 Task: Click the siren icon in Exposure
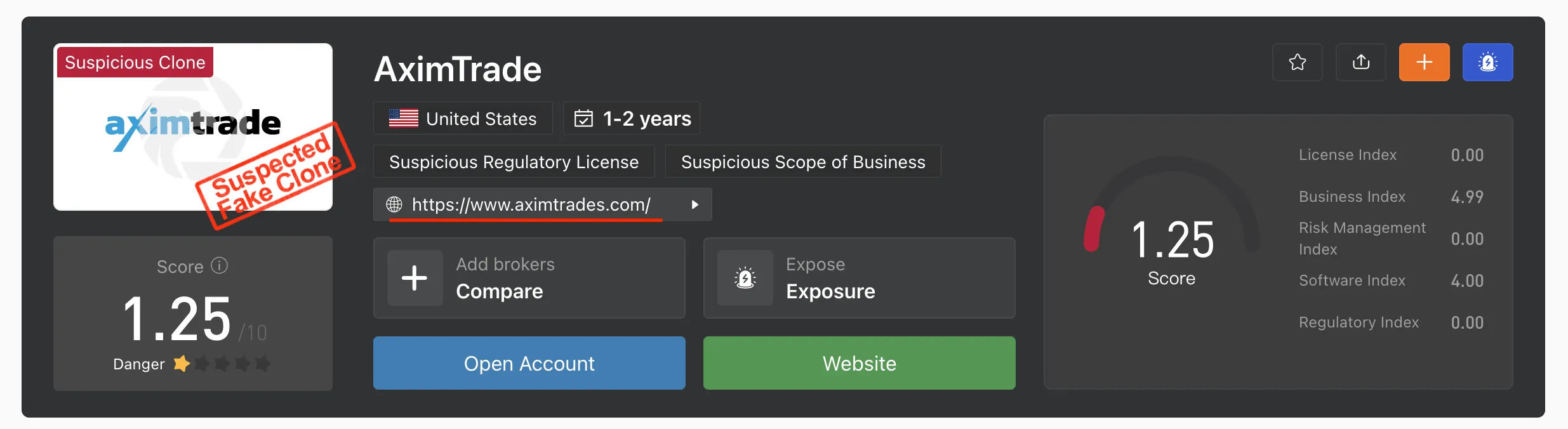(745, 278)
